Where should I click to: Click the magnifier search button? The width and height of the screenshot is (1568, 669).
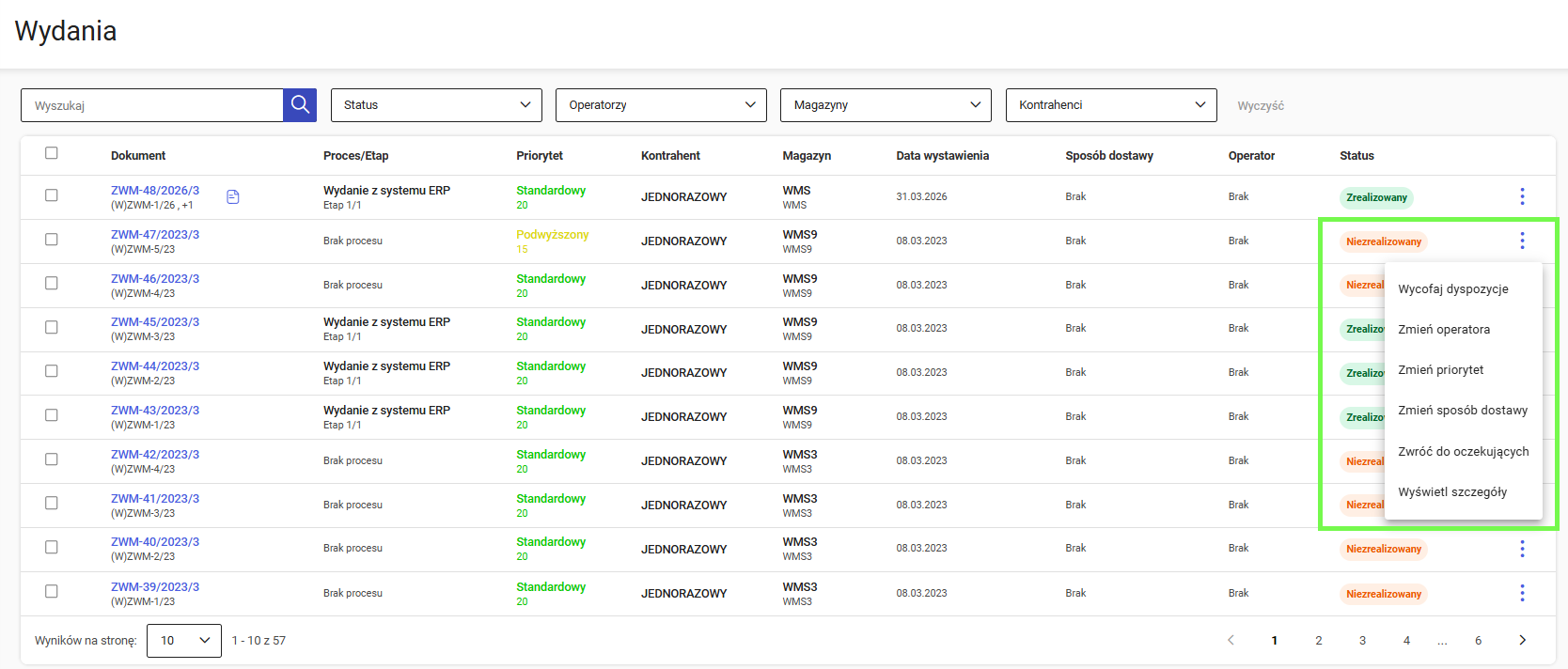tap(300, 105)
